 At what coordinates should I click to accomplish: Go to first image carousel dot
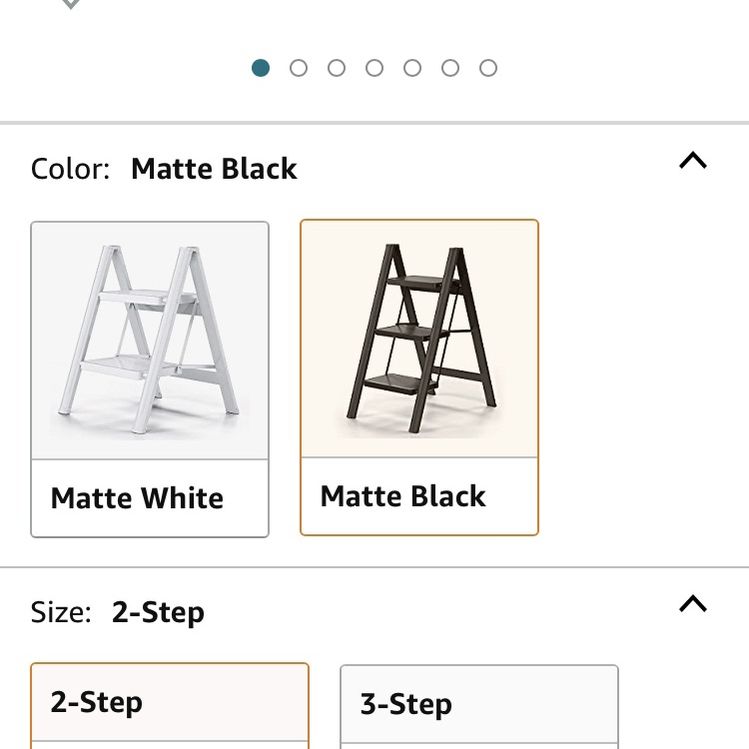(260, 68)
